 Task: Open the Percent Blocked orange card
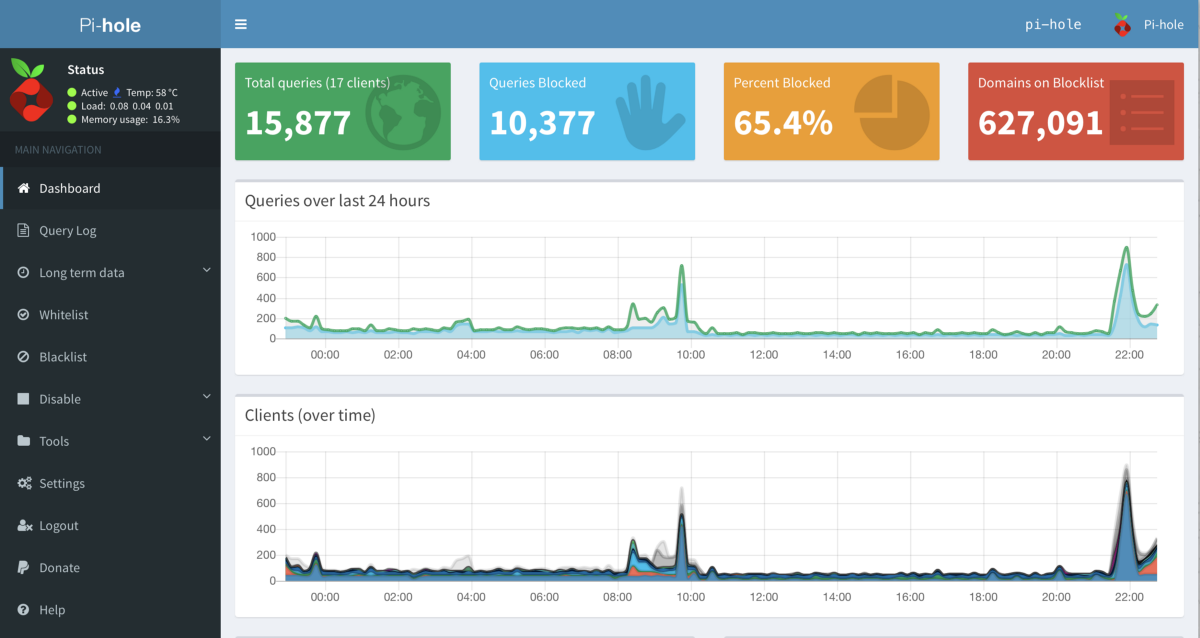click(831, 111)
